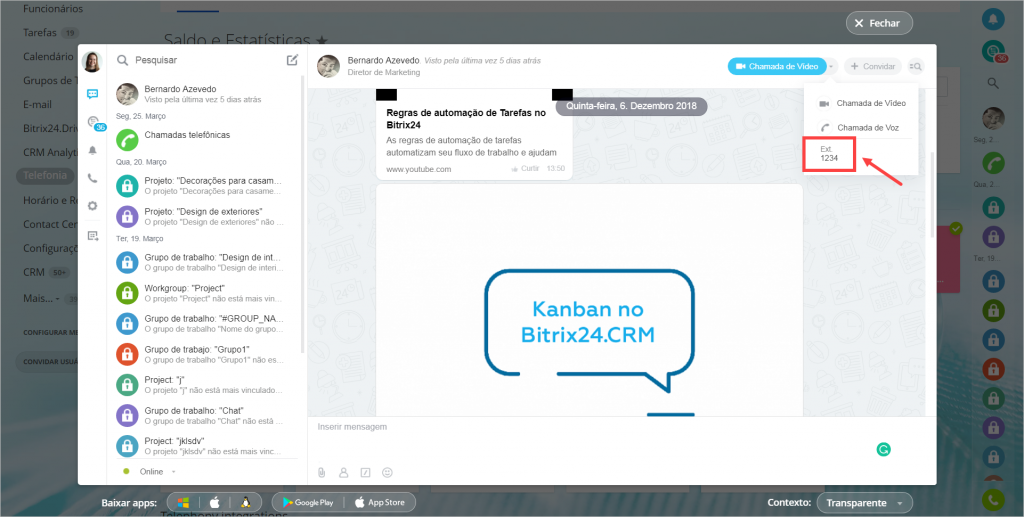Open the notifications counter icon showing 36
Image resolution: width=1024 pixels, height=517 pixels.
(x=95, y=123)
